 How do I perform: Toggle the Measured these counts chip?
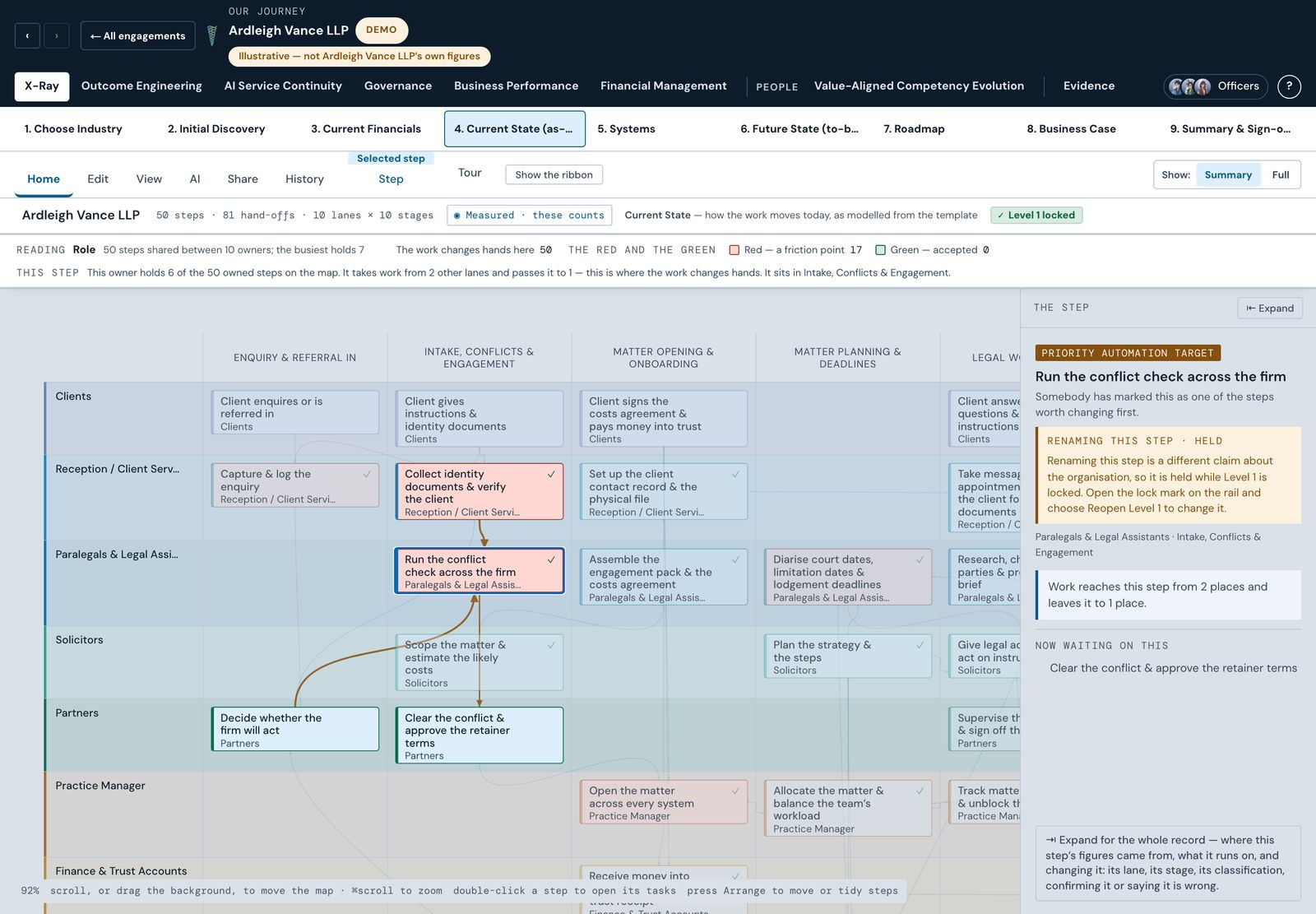[530, 216]
